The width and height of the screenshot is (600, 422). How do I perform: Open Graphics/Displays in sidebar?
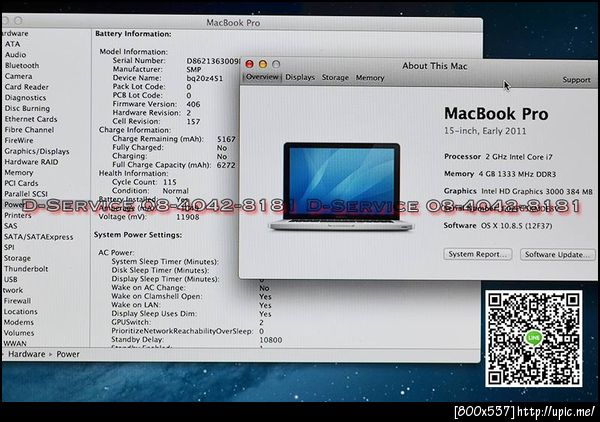point(37,151)
